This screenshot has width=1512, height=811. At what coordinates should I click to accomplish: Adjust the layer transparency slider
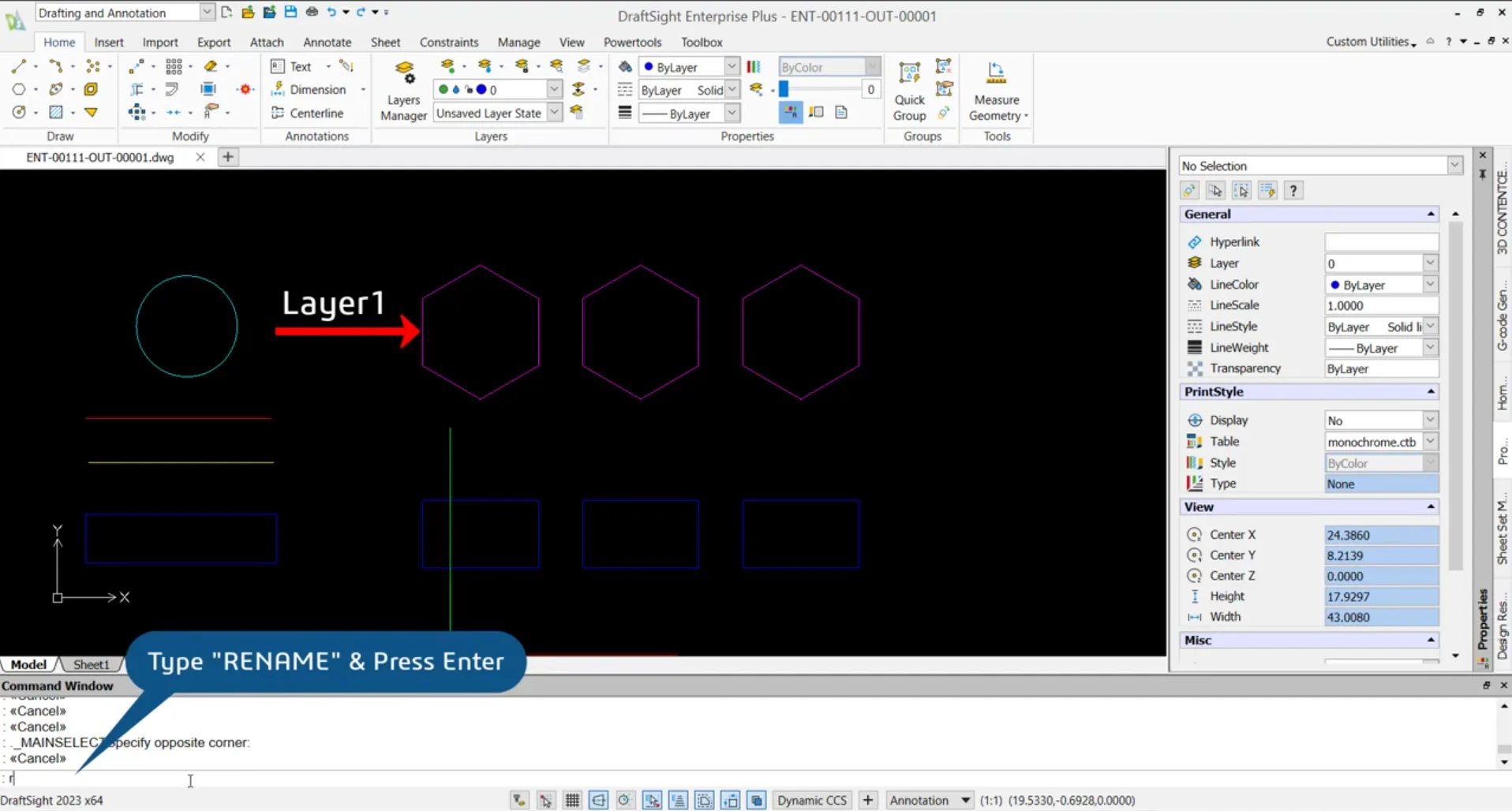click(x=784, y=89)
